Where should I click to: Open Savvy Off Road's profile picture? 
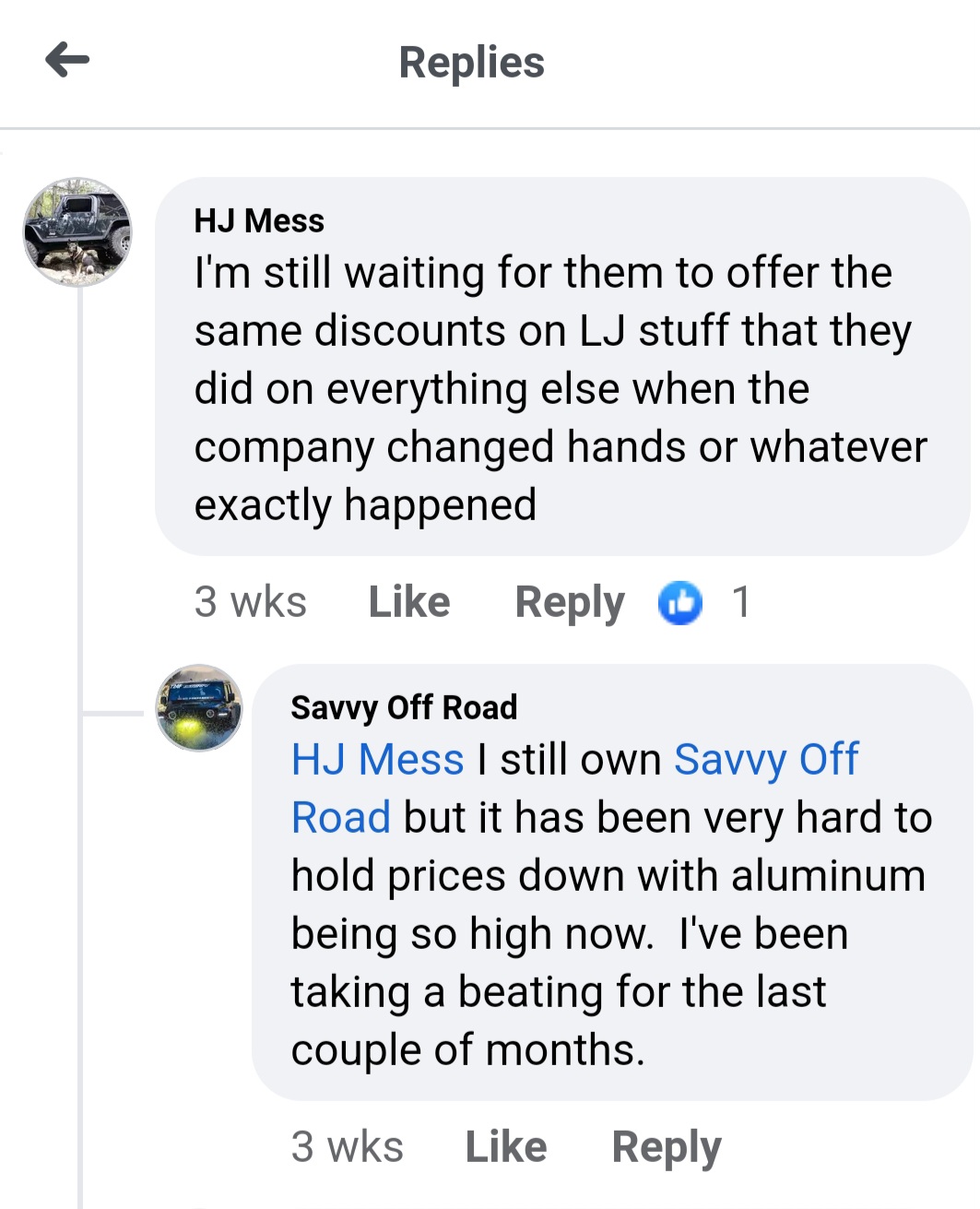[199, 707]
